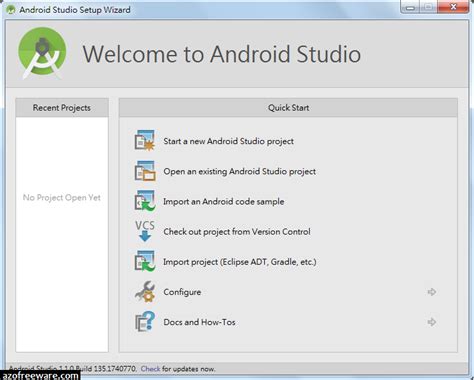Click the Quick Start panel header

(x=288, y=108)
